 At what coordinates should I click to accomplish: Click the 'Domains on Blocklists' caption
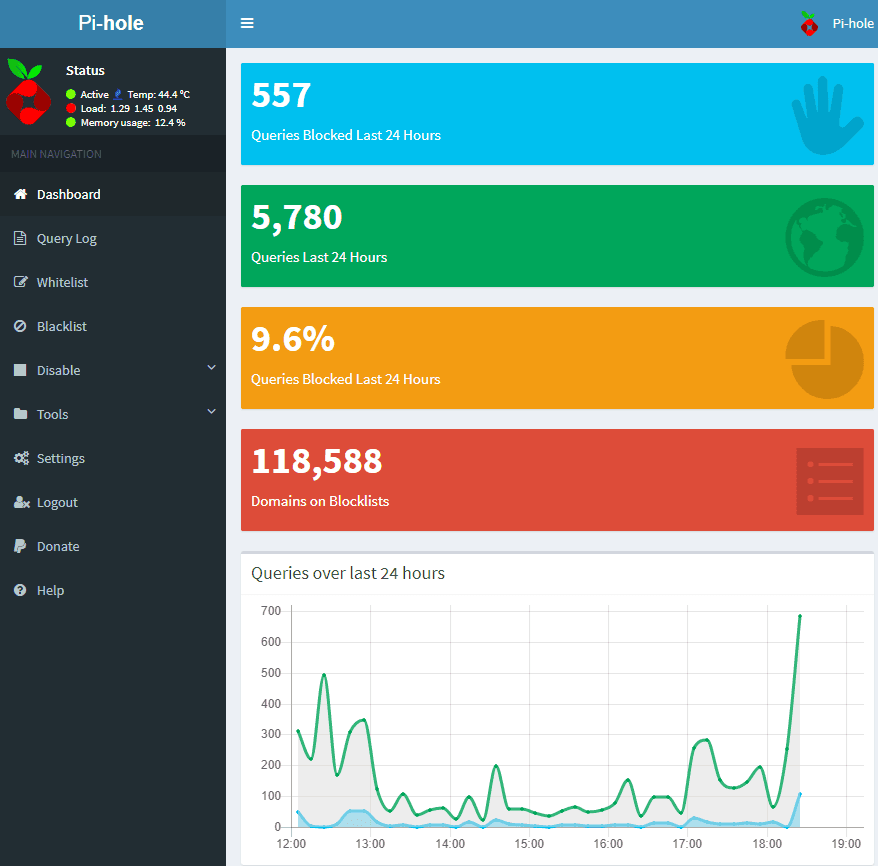pos(320,501)
